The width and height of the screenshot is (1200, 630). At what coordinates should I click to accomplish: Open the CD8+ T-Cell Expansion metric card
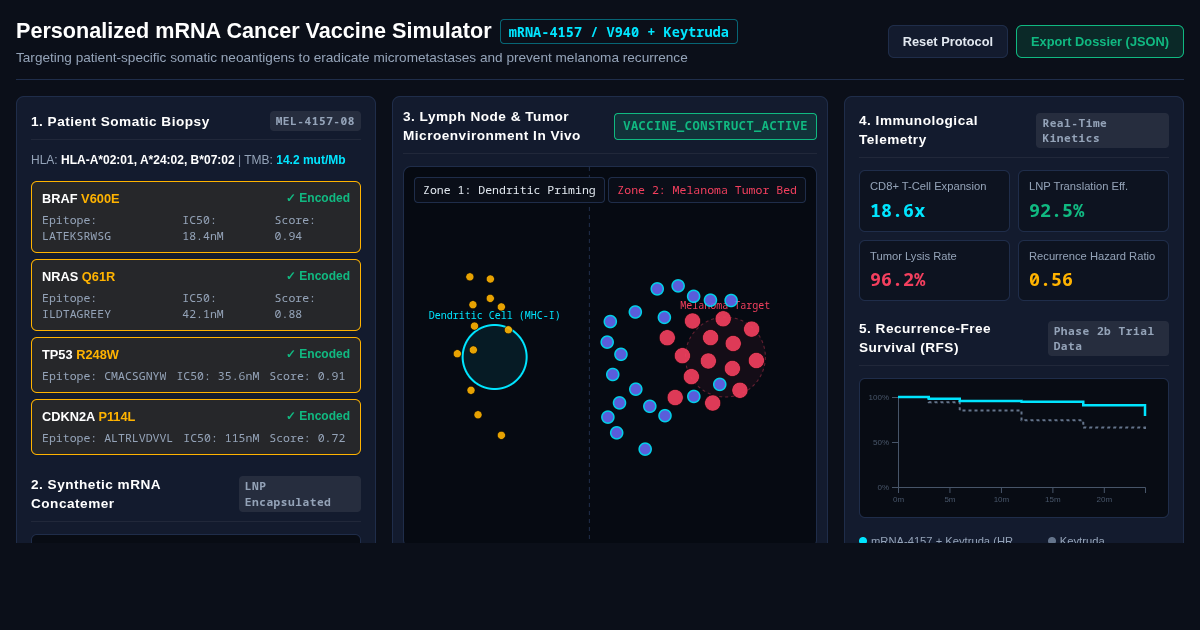pos(934,201)
